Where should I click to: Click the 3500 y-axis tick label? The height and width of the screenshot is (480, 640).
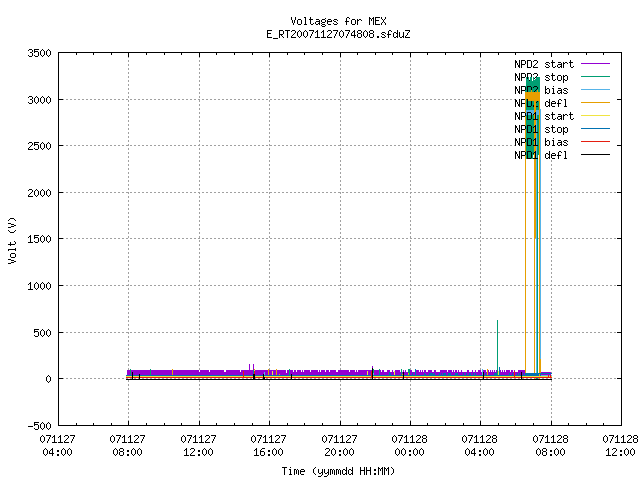(x=39, y=53)
